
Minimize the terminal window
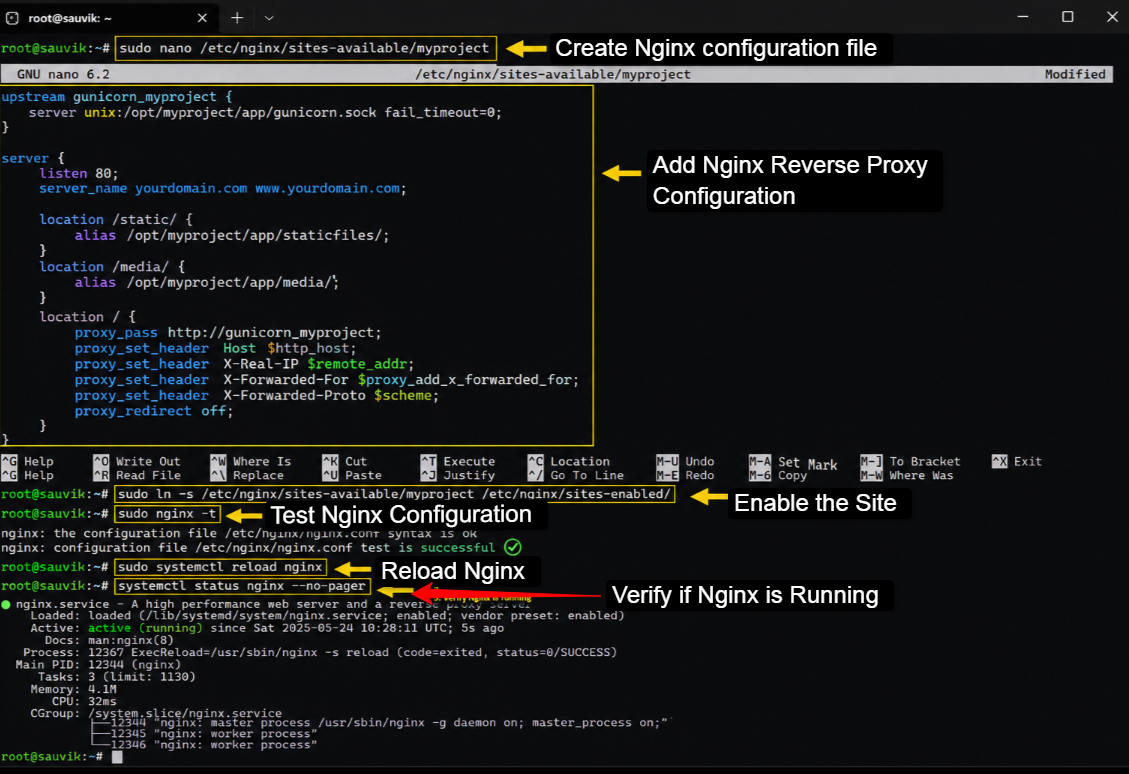click(x=1022, y=17)
